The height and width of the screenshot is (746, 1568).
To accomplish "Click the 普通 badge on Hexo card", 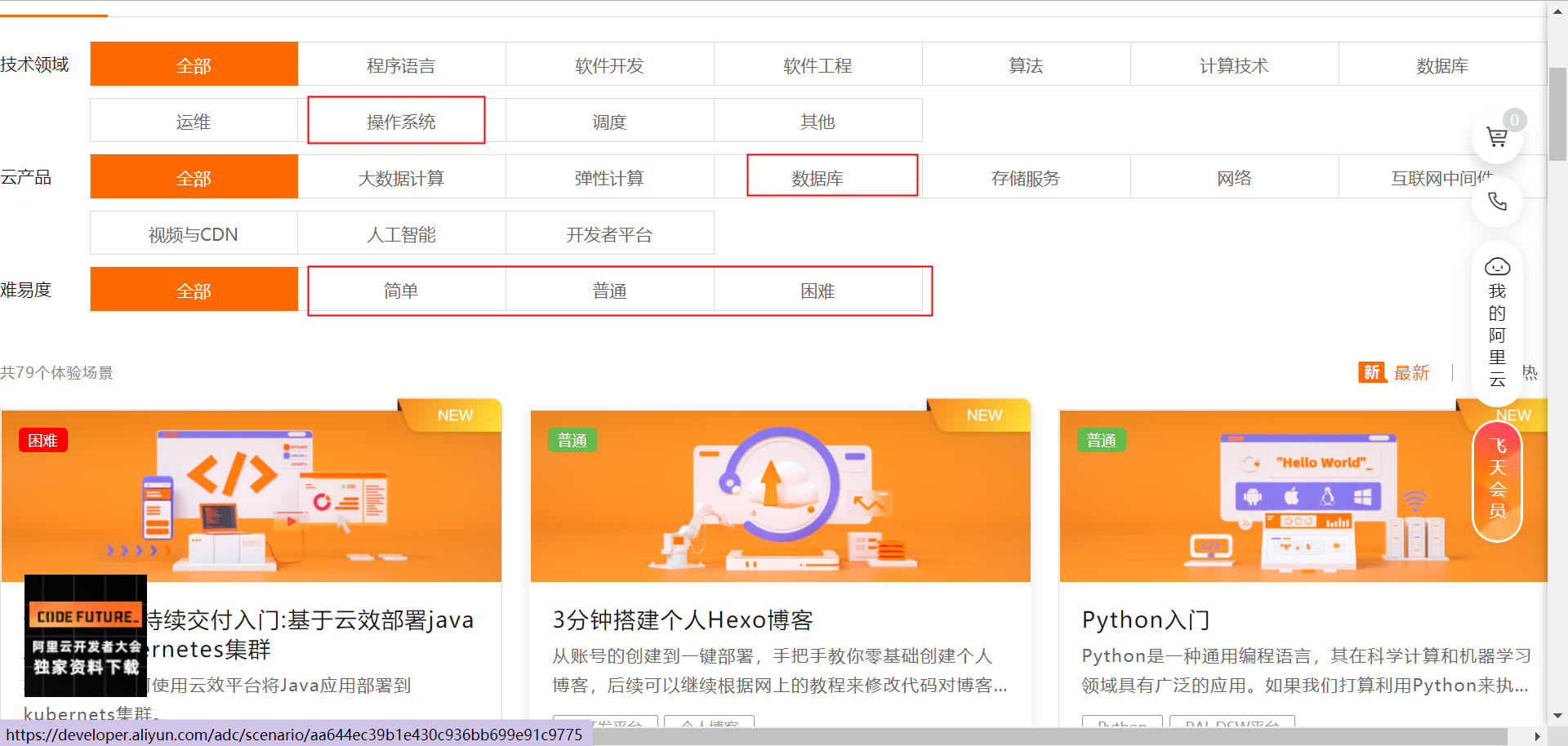I will click(572, 440).
